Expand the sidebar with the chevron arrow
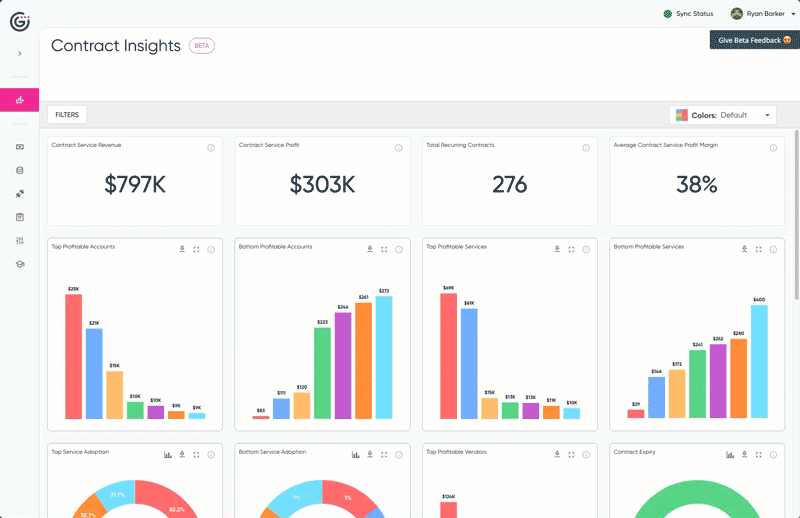Screen dimensions: 800x518 click(20, 54)
